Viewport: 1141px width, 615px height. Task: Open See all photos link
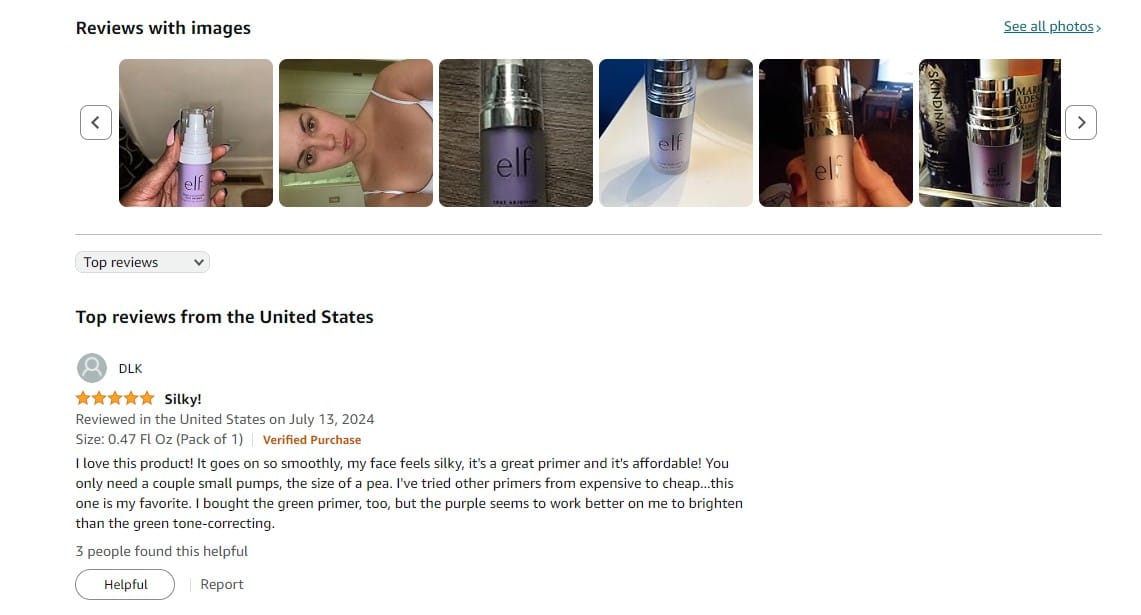1049,27
